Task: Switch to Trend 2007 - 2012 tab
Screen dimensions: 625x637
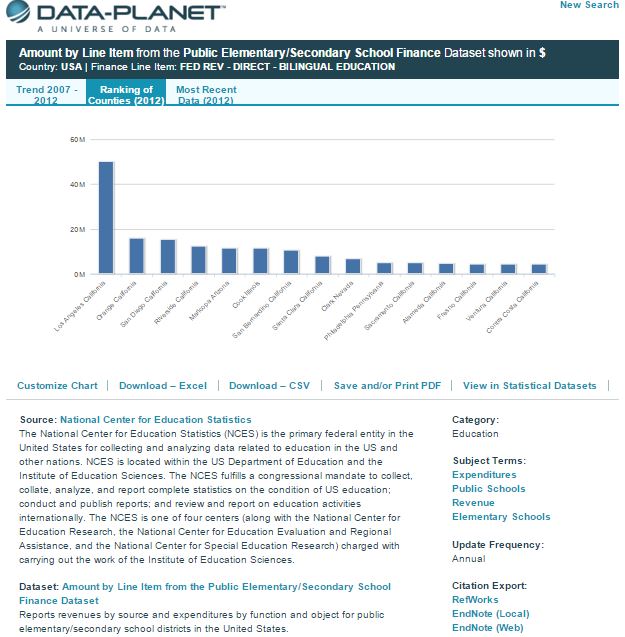Action: (x=46, y=94)
